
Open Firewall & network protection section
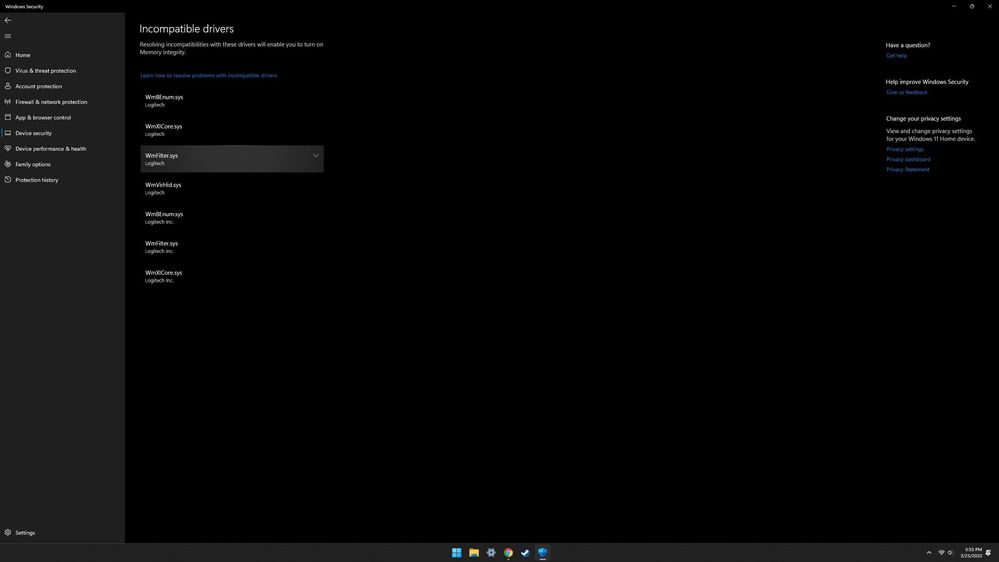62,102
